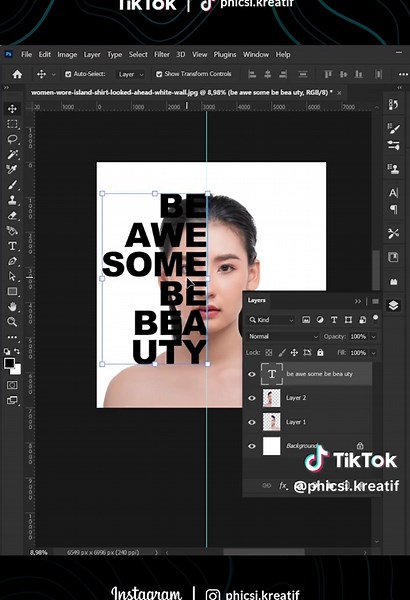Open the Normal blend mode dropdown
The image size is (410, 600).
click(x=283, y=336)
